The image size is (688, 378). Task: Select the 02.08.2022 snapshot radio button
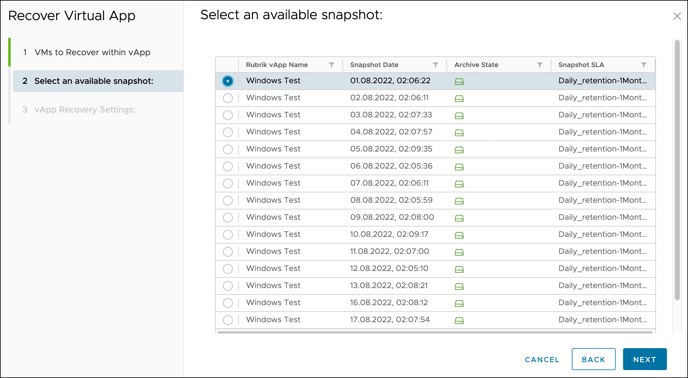(227, 98)
